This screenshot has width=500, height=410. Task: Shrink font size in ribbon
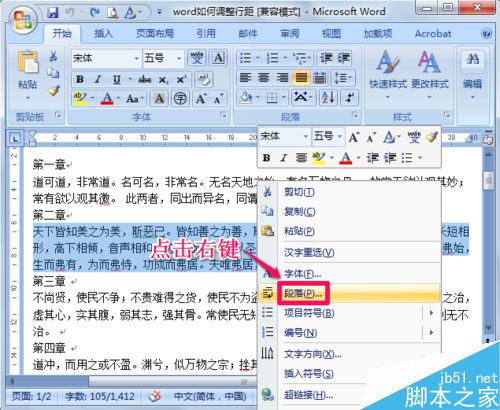[218, 98]
